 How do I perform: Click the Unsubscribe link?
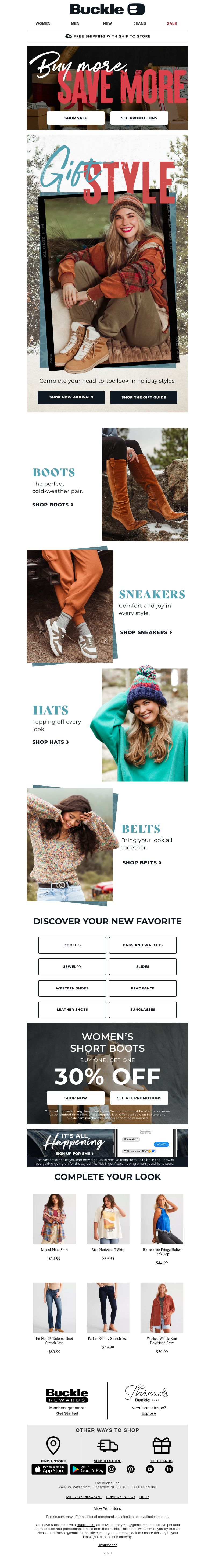click(x=107, y=1544)
